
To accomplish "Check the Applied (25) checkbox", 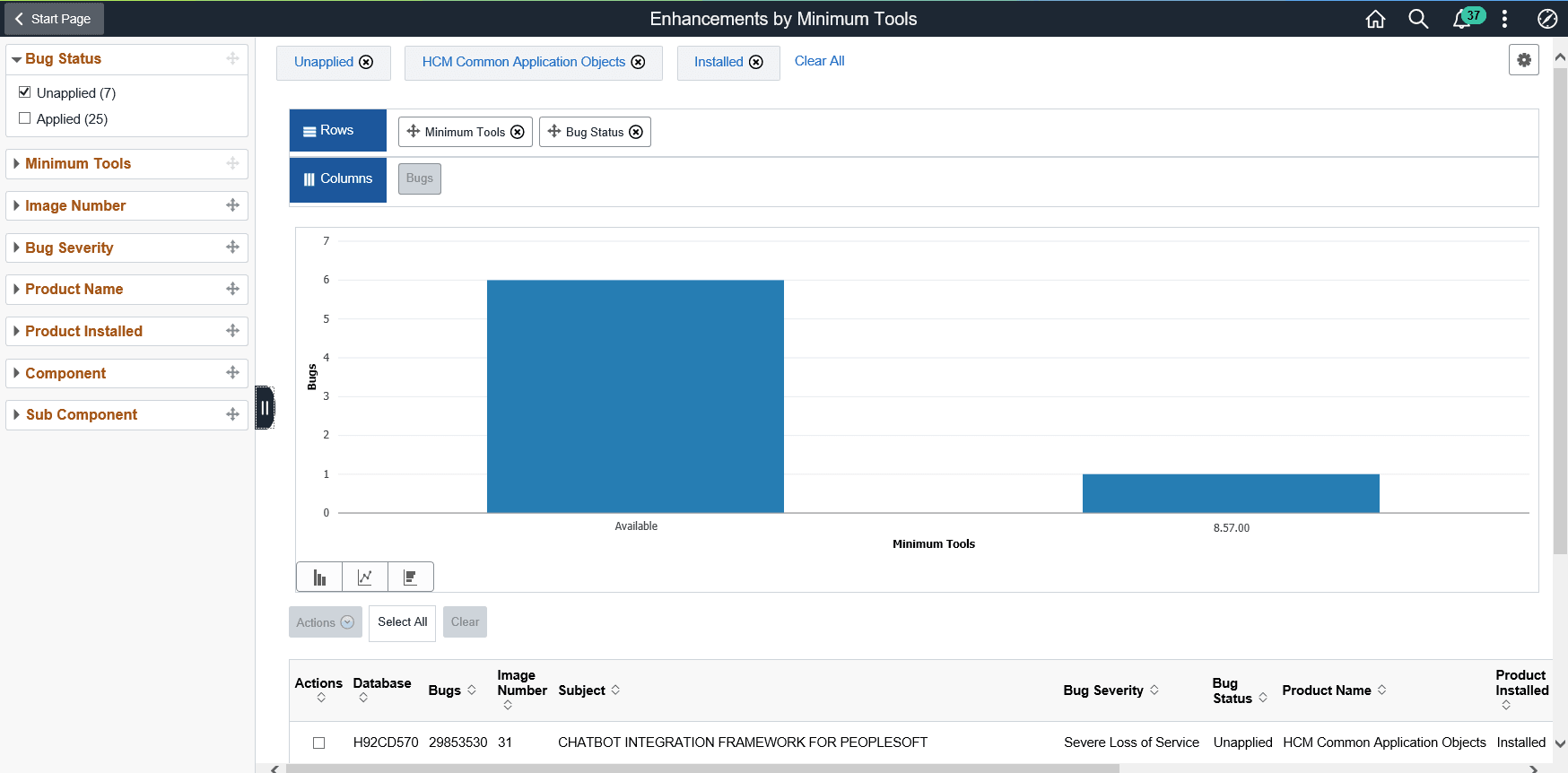I will pos(25,117).
